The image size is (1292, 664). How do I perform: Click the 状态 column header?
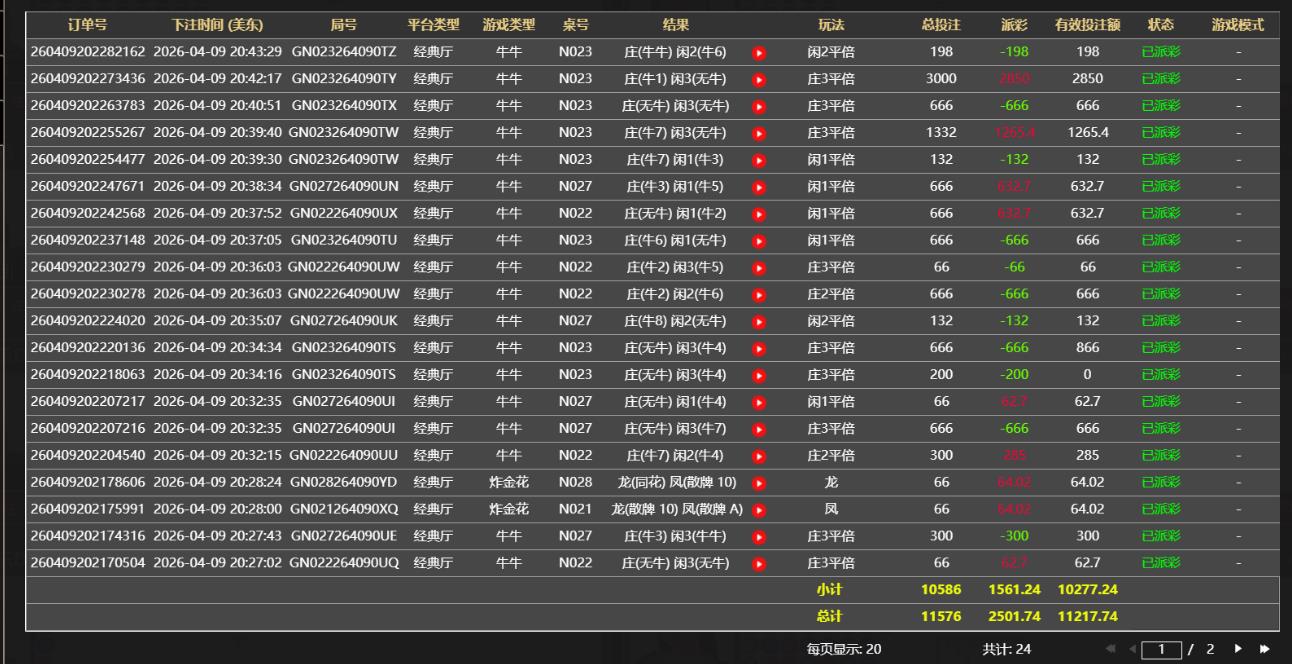[1161, 25]
